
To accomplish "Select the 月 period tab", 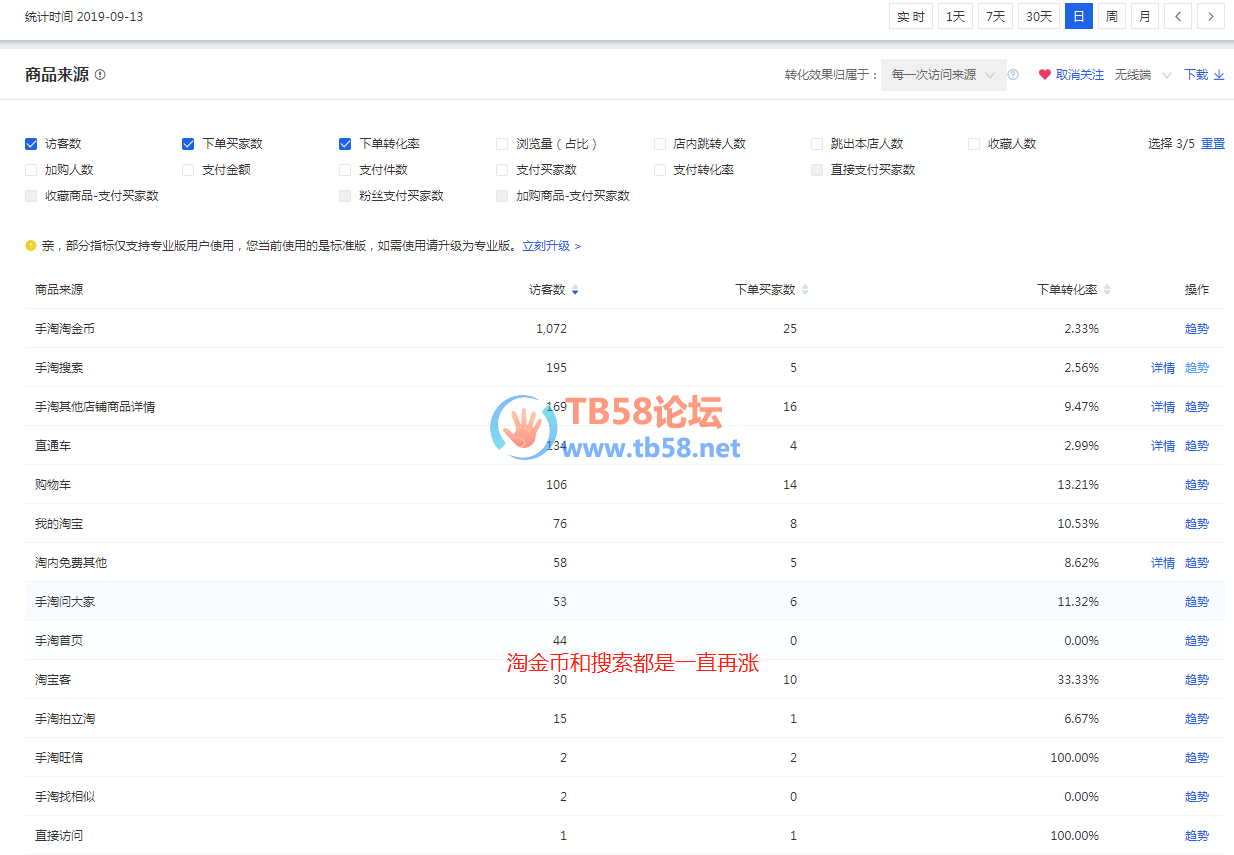I will pyautogui.click(x=1144, y=16).
